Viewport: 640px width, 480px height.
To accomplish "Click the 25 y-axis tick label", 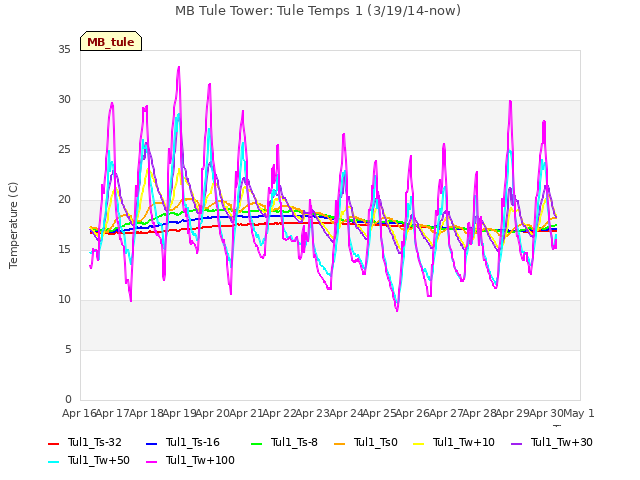I will pyautogui.click(x=64, y=150).
